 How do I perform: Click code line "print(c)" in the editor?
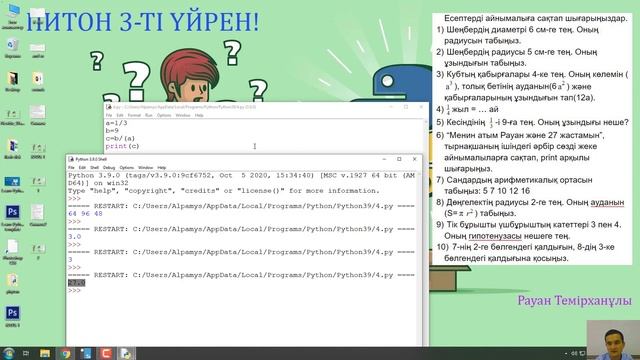pyautogui.click(x=122, y=146)
